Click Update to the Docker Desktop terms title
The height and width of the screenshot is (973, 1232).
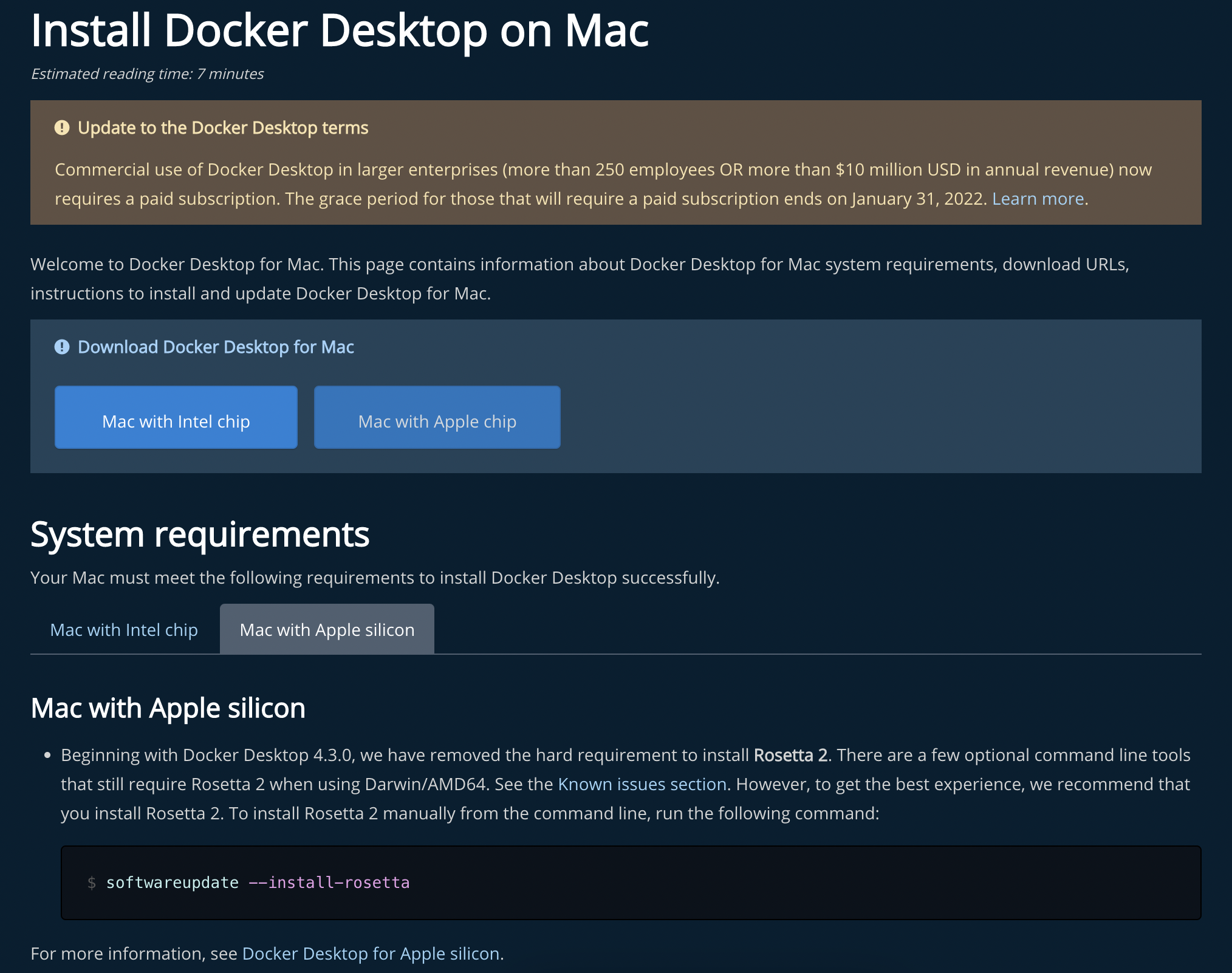pyautogui.click(x=223, y=128)
